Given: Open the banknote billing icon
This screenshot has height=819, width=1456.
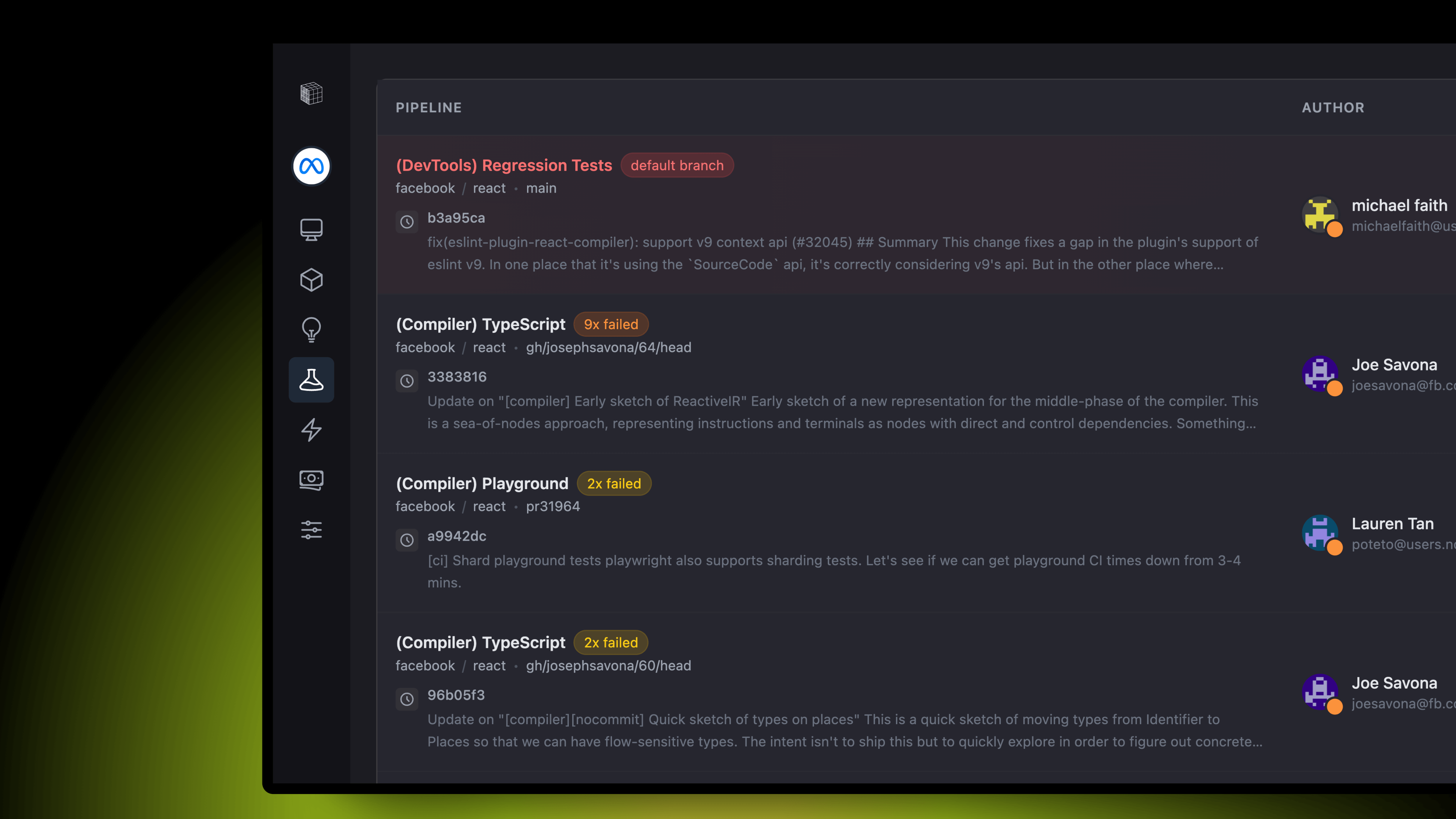Looking at the screenshot, I should (x=311, y=480).
